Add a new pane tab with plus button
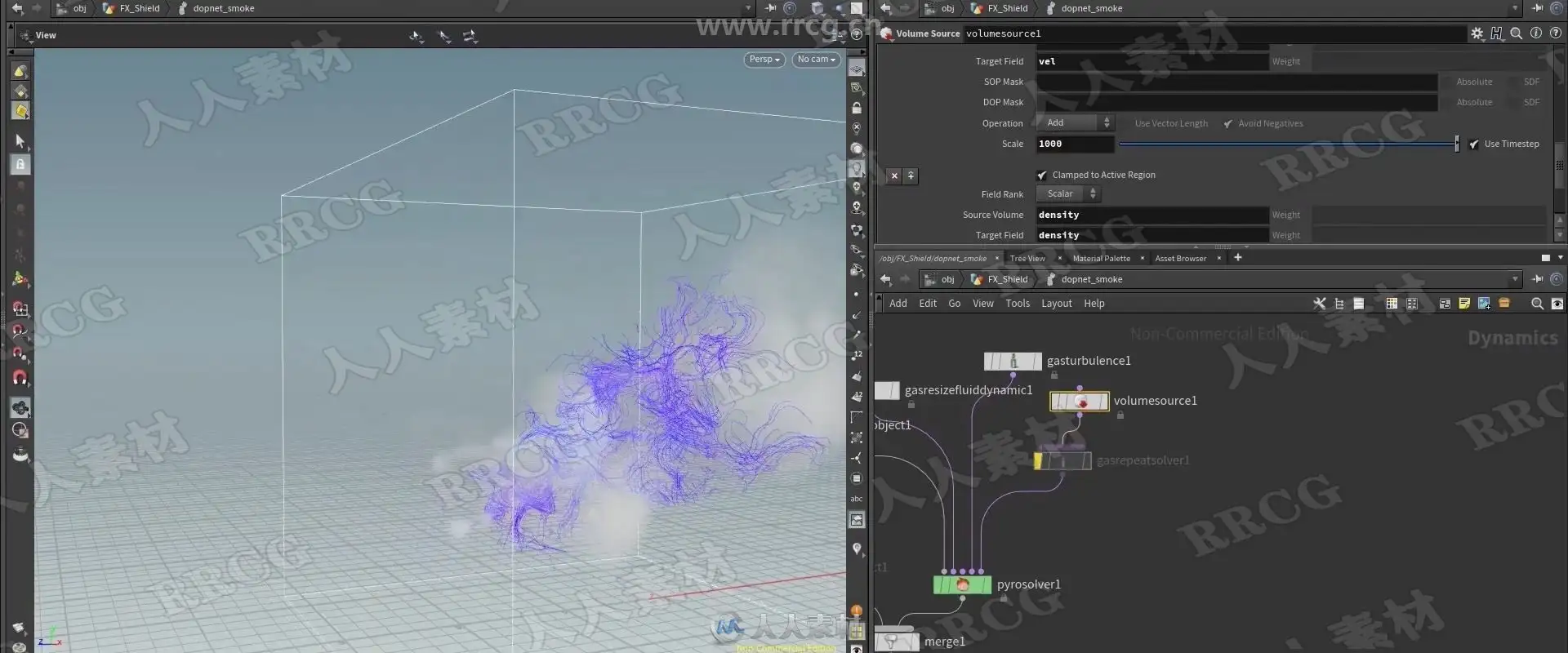 coord(1238,258)
